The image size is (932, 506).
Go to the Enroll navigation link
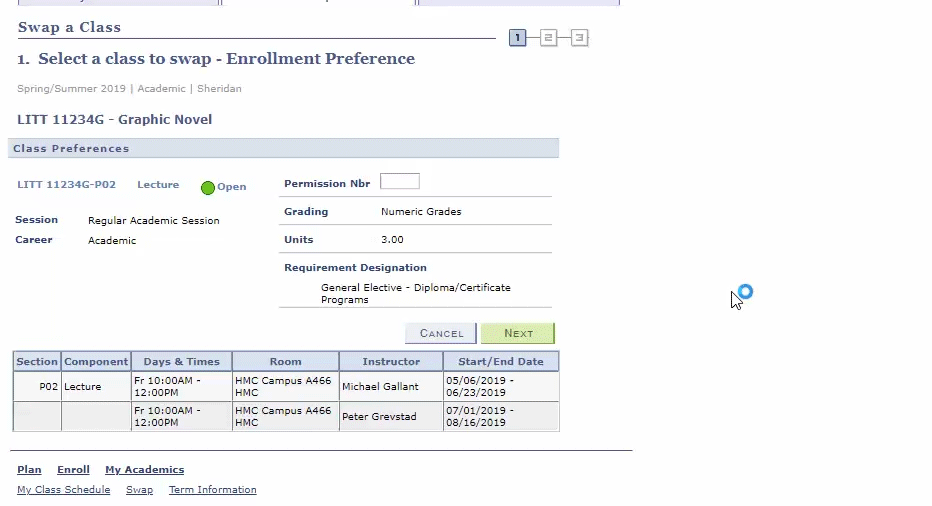(x=73, y=470)
